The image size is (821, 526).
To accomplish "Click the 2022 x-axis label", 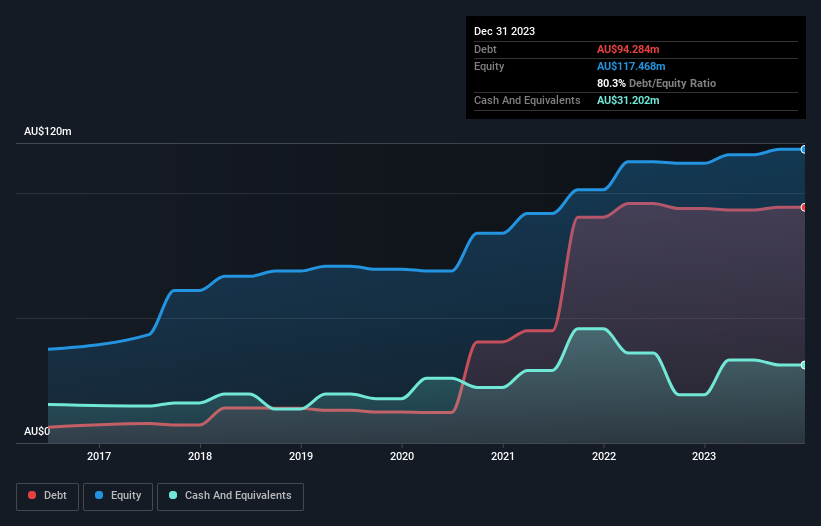I will 604,456.
